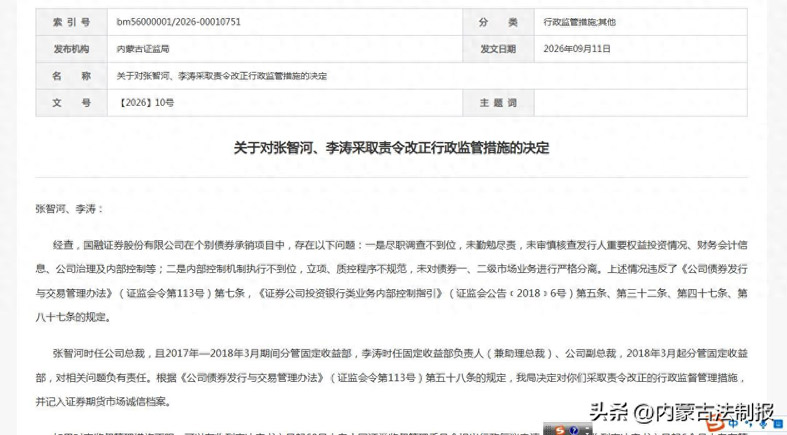Click the 文号 label cell

[71, 103]
